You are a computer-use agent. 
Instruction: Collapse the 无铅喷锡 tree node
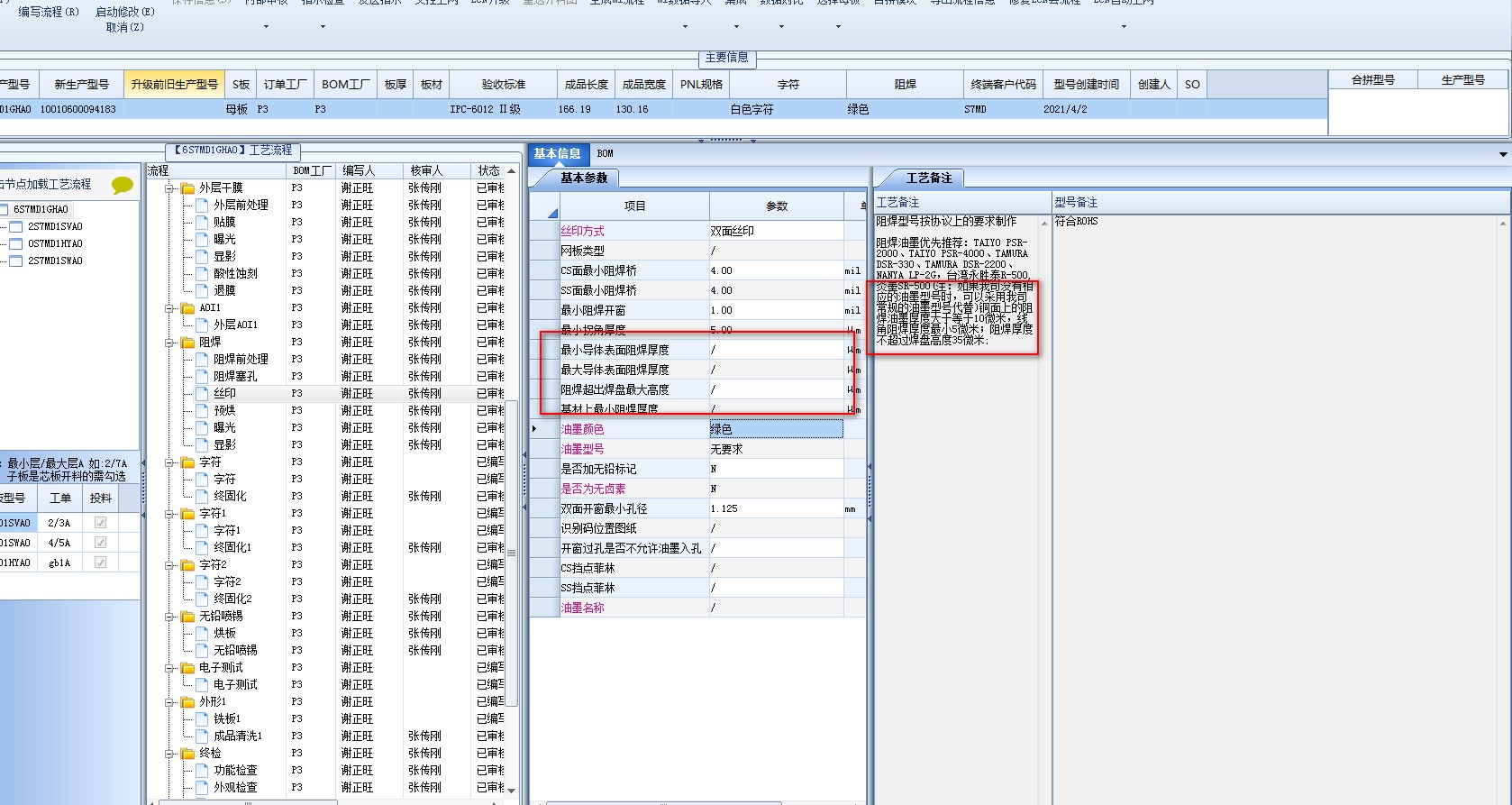point(169,617)
